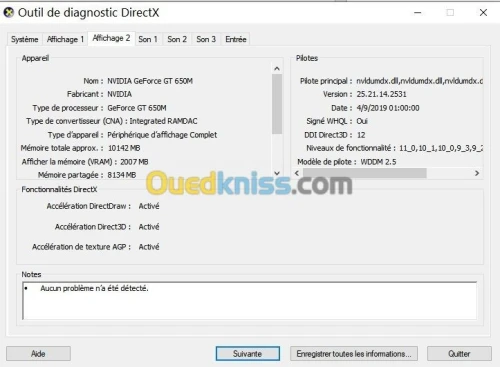Close the DirectX diagnostic window
Viewport: 500px width, 367px height.
[x=483, y=13]
